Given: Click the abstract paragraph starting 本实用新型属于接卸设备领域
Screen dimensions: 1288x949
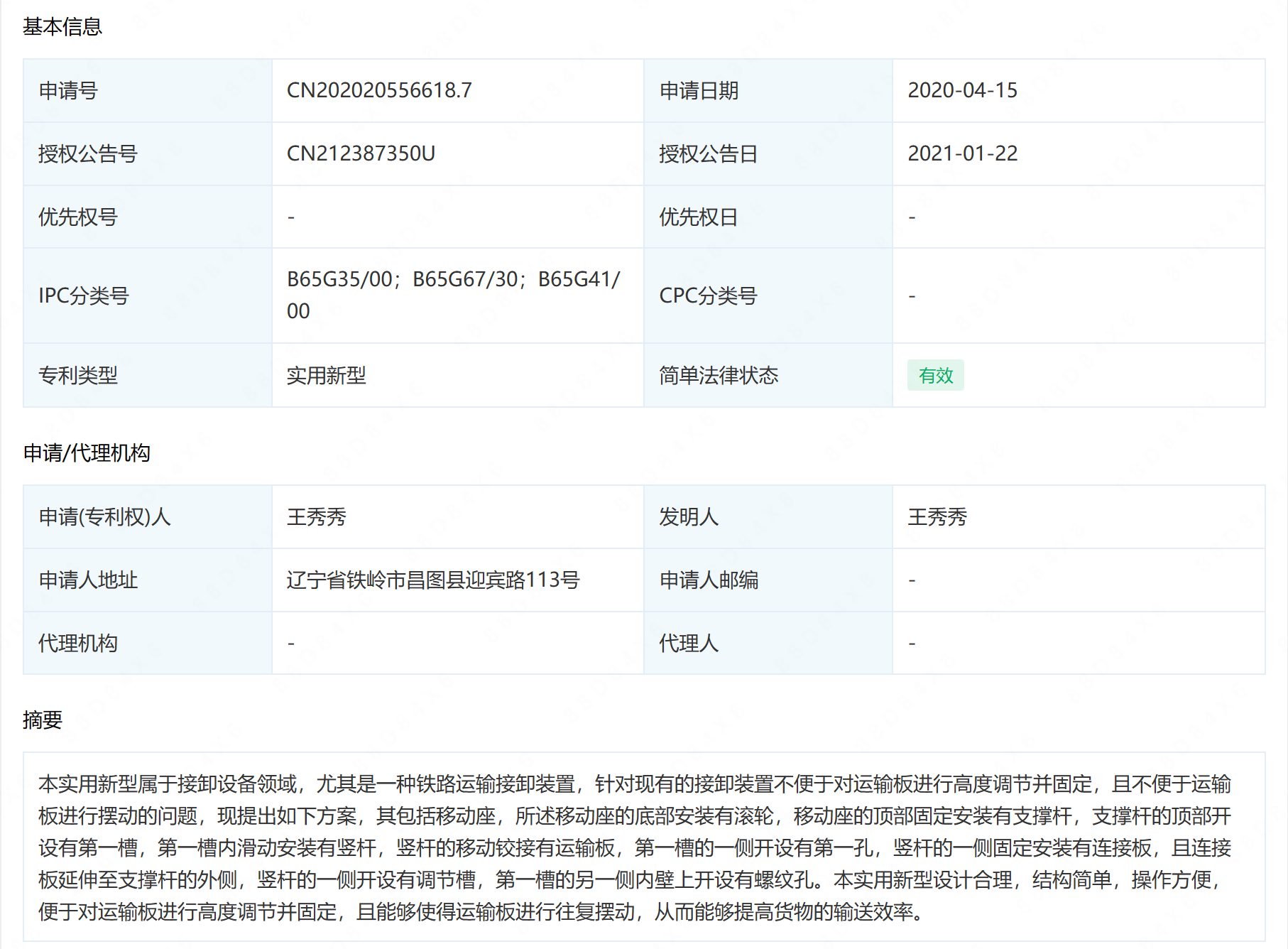Looking at the screenshot, I should coord(635,847).
